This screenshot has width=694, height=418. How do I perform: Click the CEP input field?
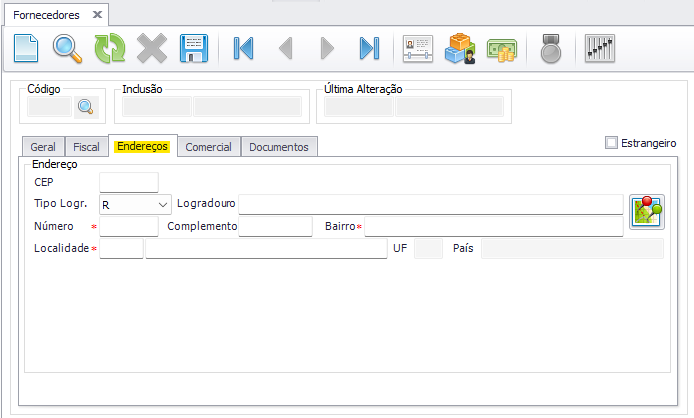[129, 182]
